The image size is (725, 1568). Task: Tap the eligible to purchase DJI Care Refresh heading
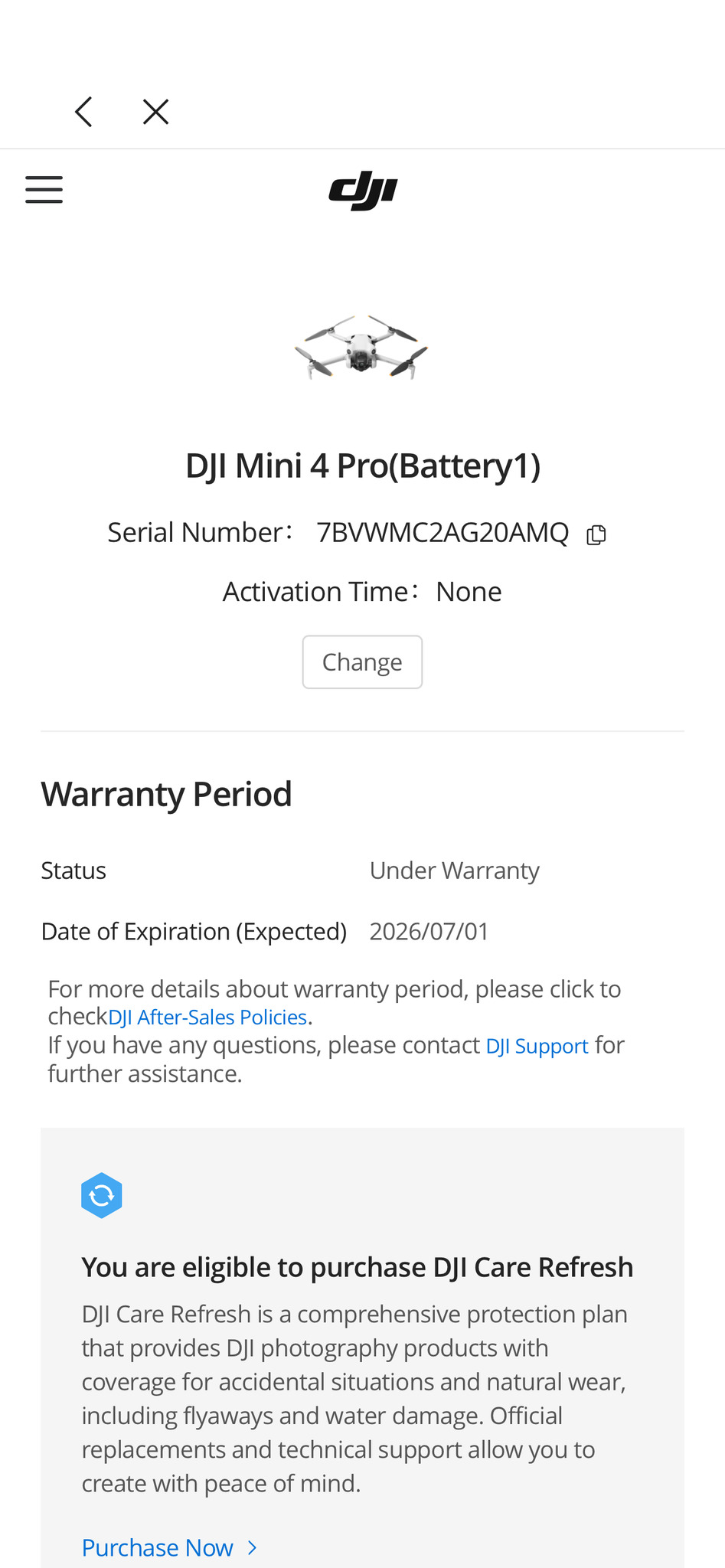pos(357,1267)
